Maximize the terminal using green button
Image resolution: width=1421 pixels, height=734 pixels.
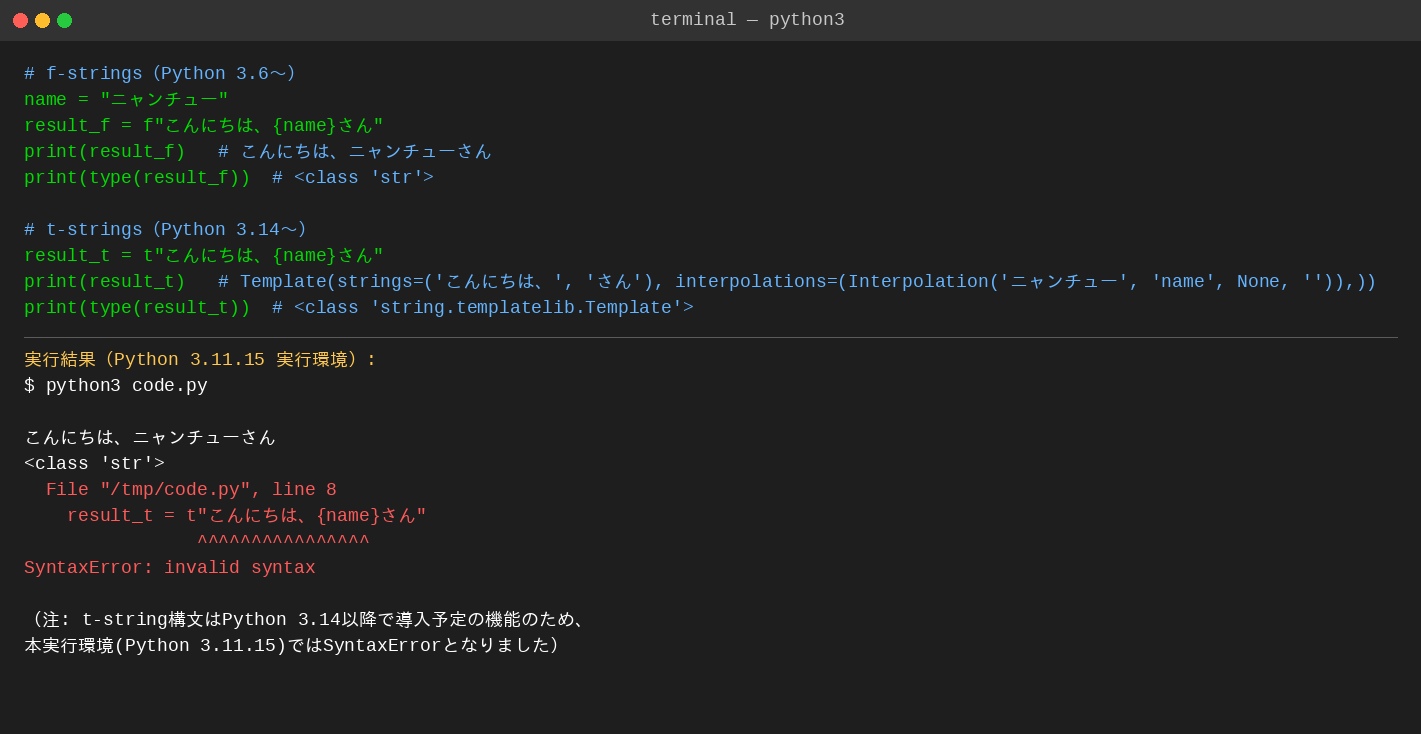64,20
